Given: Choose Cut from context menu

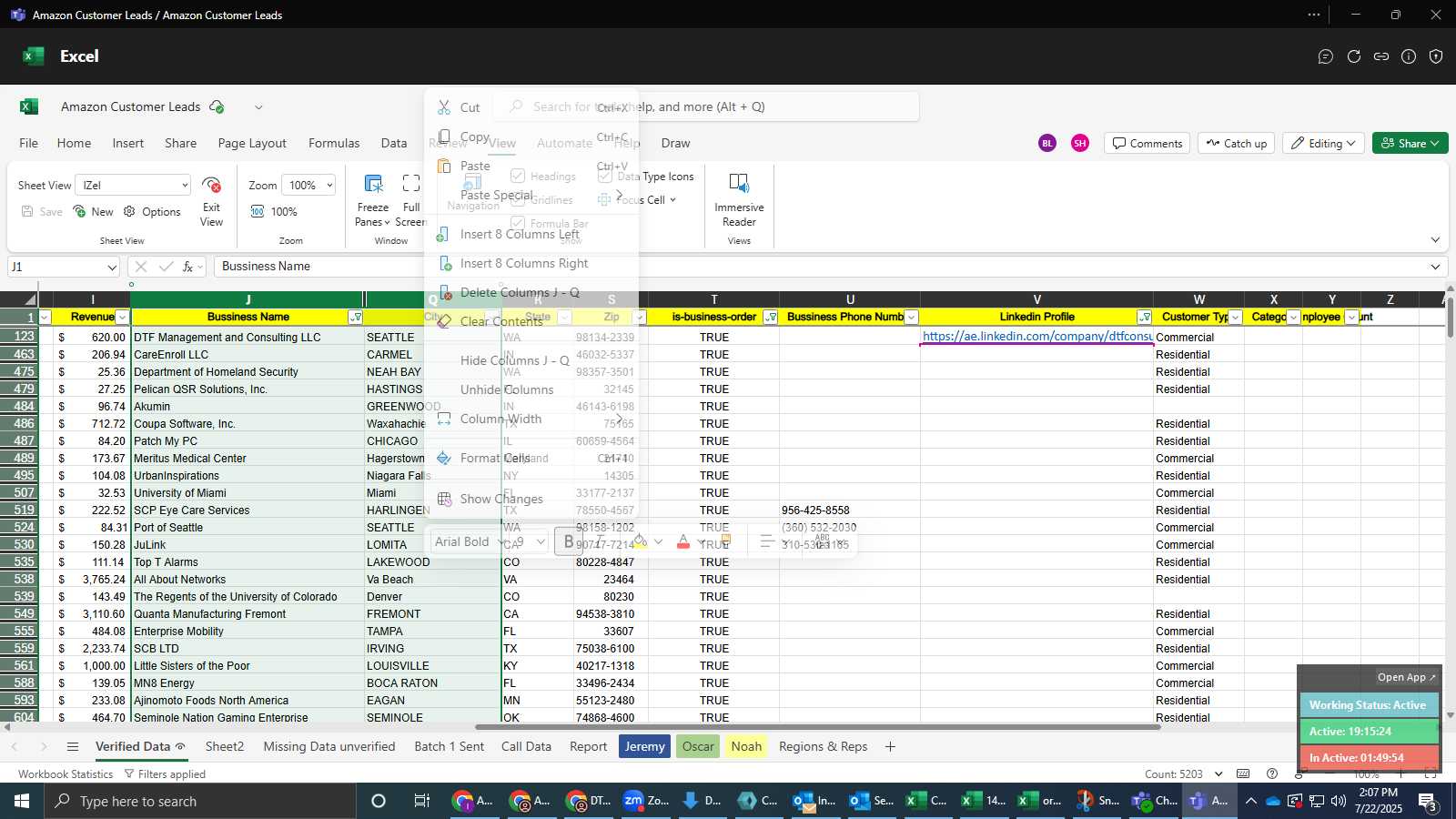Looking at the screenshot, I should (531, 107).
